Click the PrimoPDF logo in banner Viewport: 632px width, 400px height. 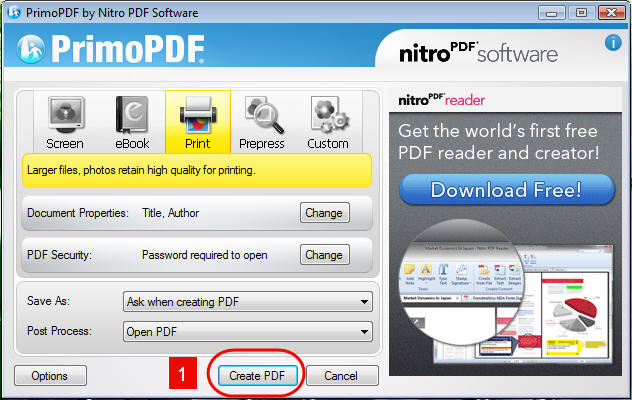pos(111,49)
